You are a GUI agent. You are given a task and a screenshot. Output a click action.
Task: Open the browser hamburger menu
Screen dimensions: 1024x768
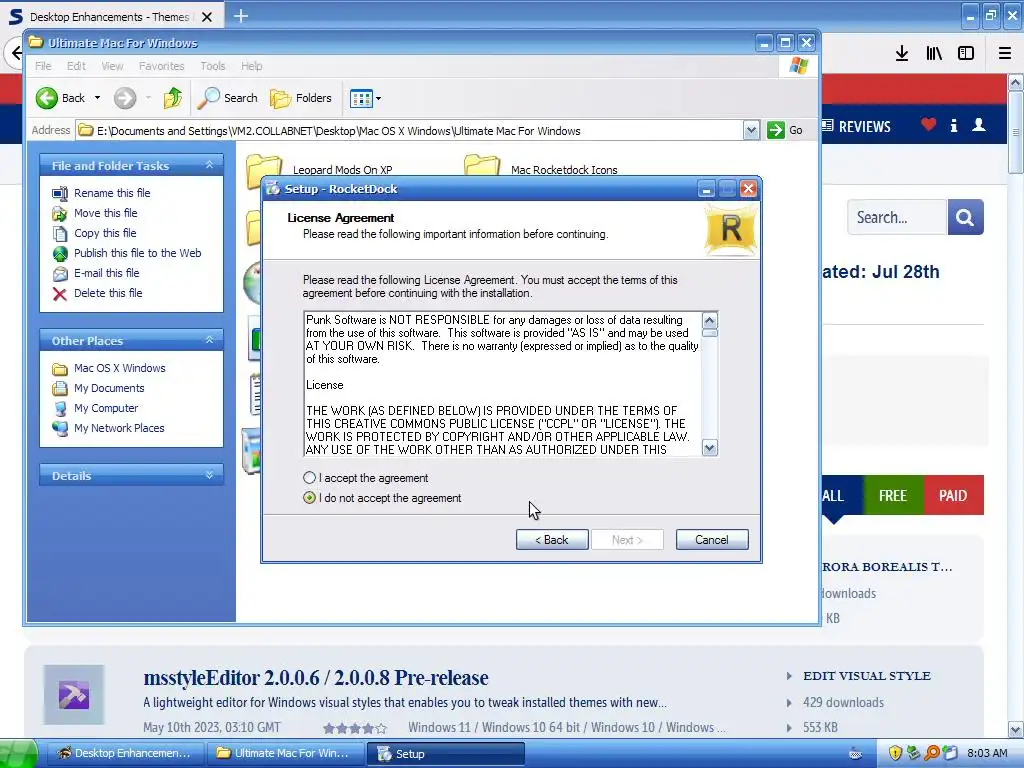1004,54
